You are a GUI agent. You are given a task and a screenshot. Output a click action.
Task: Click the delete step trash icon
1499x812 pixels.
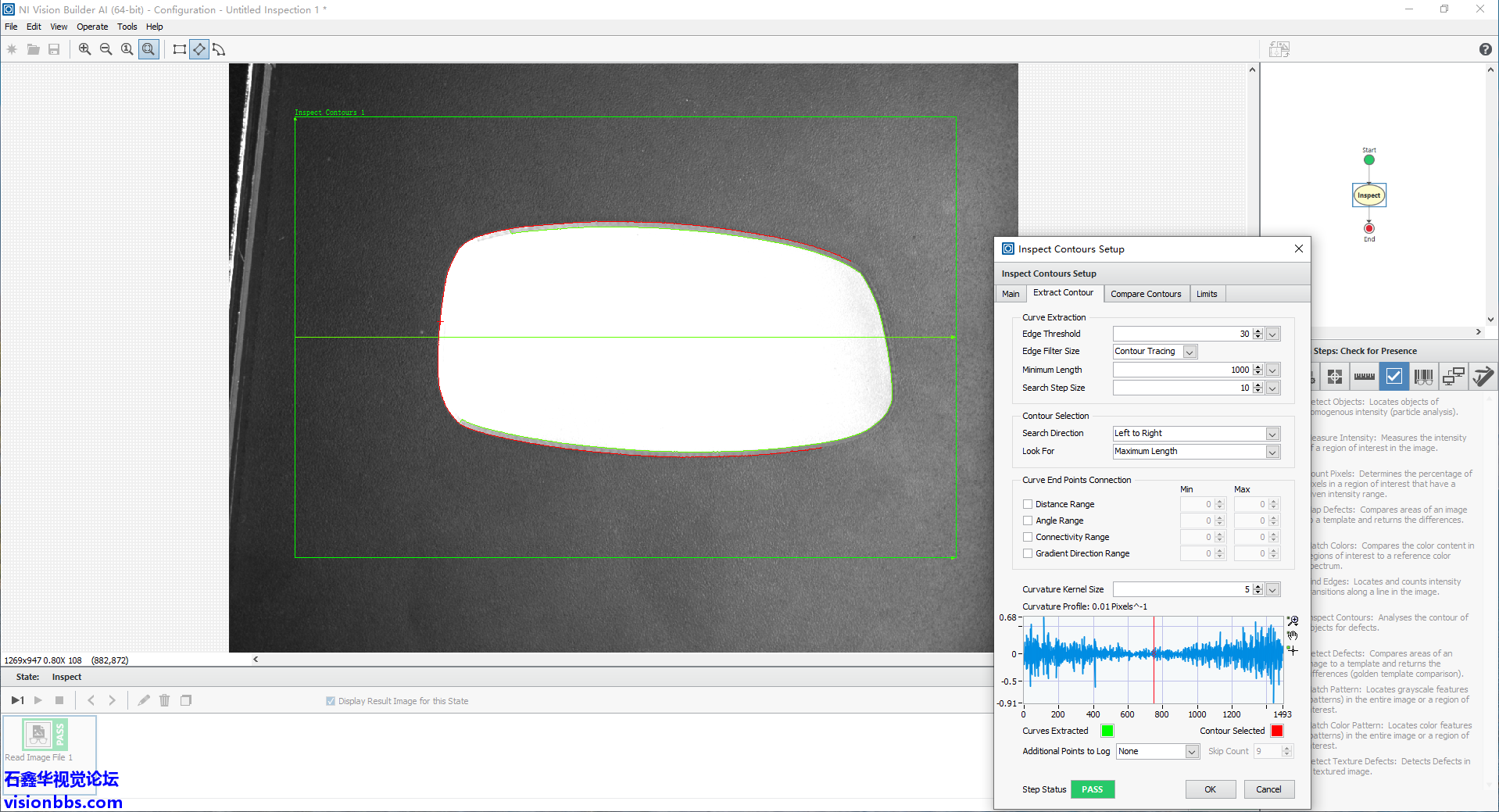tap(165, 700)
